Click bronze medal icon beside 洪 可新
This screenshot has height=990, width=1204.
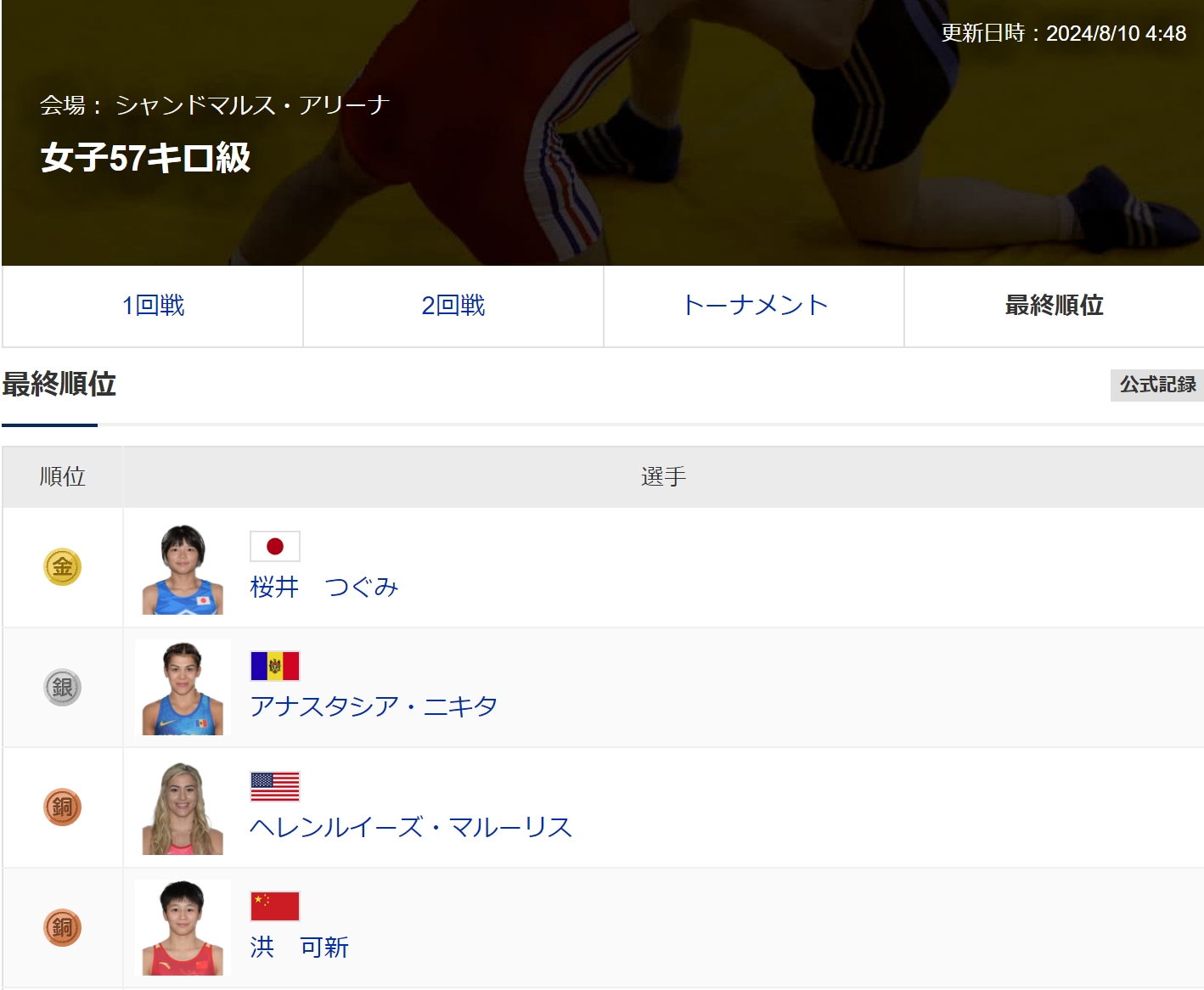click(x=62, y=927)
